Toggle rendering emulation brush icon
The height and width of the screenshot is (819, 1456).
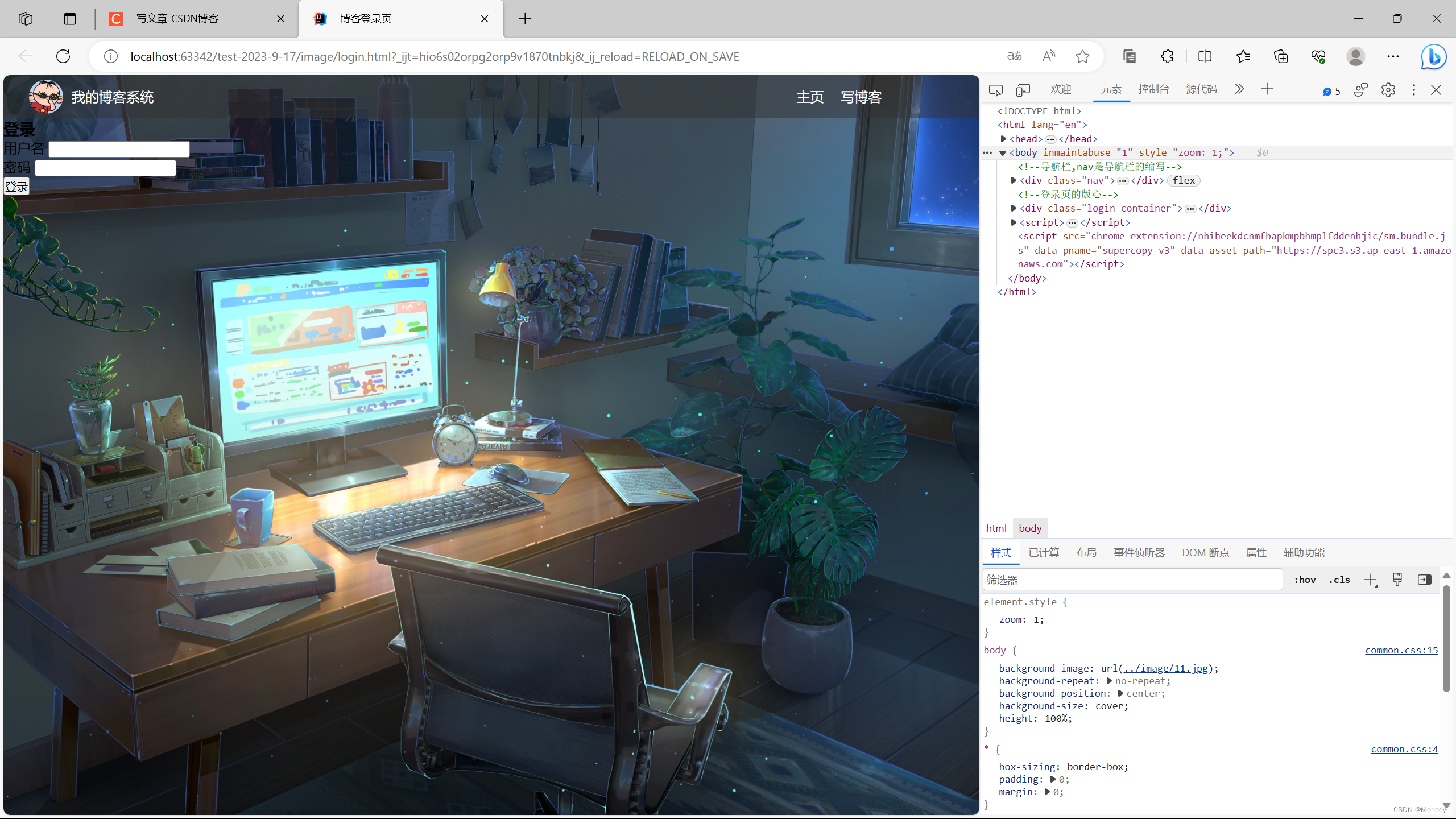[1397, 580]
